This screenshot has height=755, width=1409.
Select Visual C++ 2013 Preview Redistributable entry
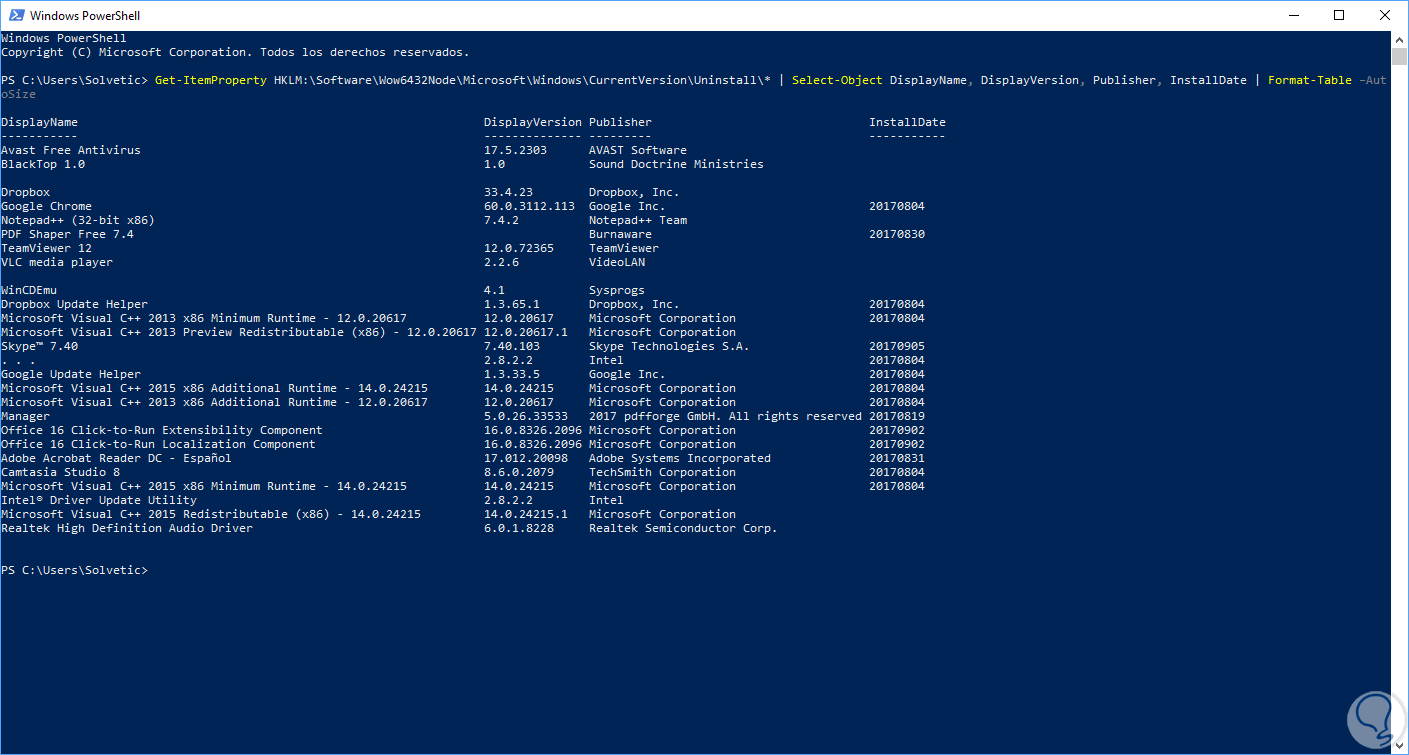click(x=239, y=332)
